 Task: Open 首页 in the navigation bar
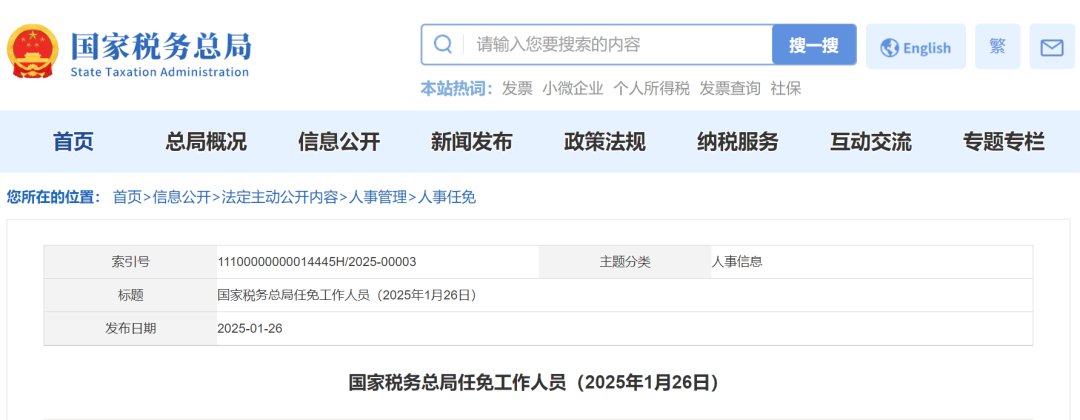(73, 142)
